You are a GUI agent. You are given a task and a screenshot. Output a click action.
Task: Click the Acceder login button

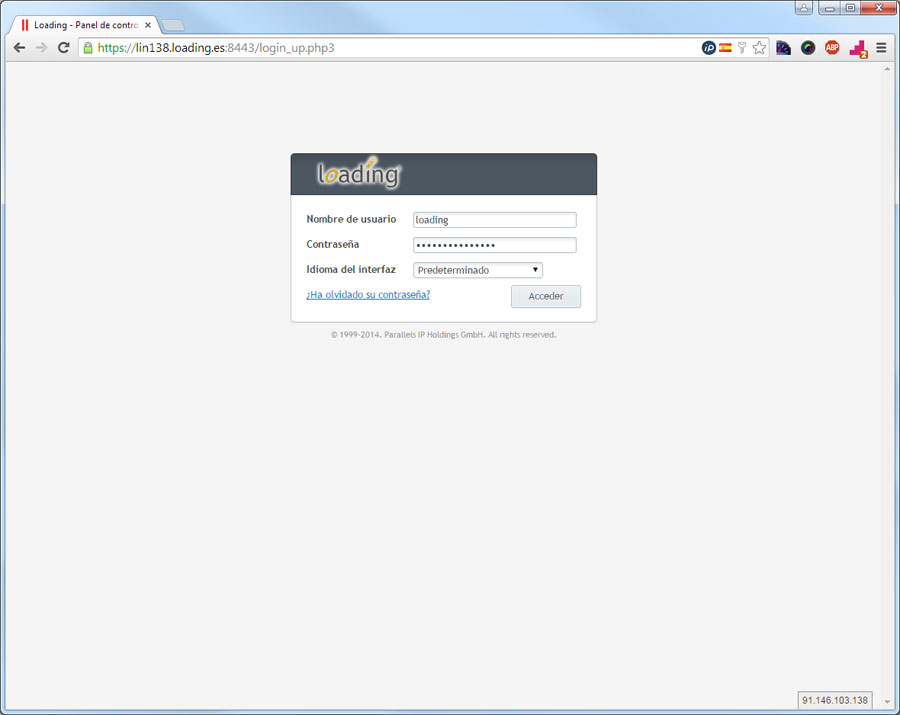(546, 296)
